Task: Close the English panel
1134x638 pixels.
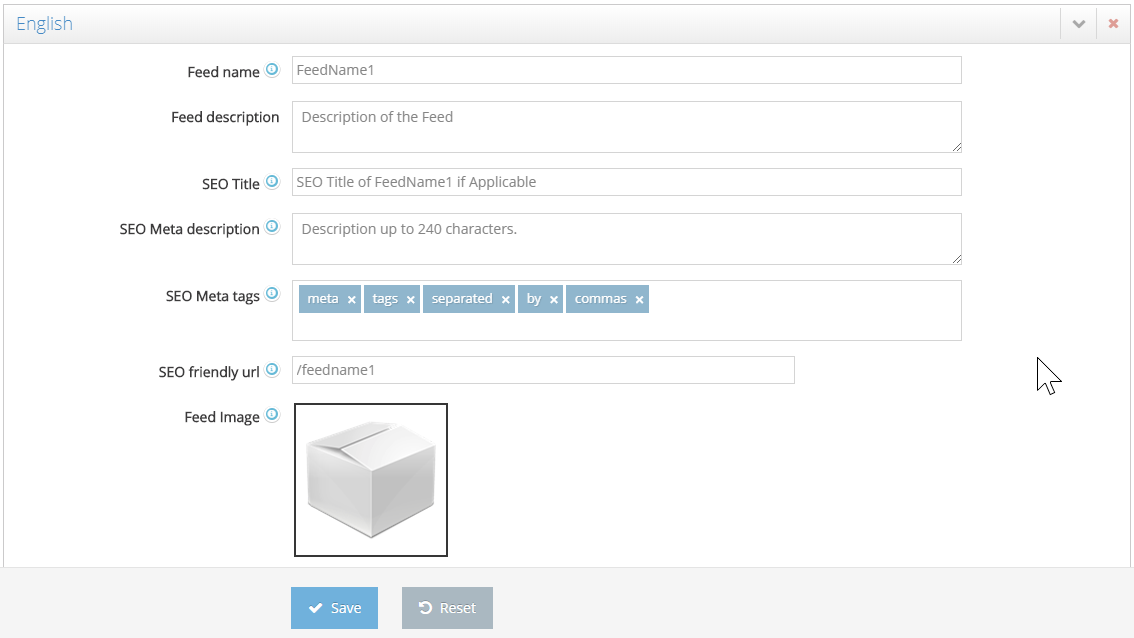Action: point(1113,22)
